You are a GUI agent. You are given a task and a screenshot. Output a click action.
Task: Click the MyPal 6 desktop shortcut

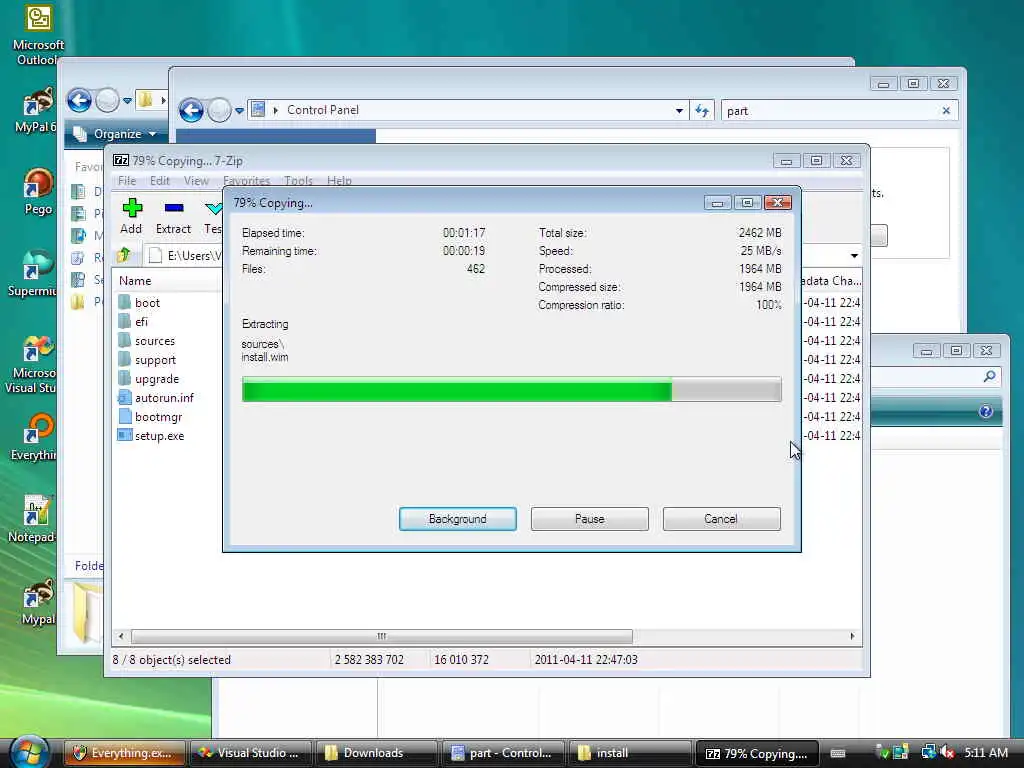pyautogui.click(x=37, y=110)
